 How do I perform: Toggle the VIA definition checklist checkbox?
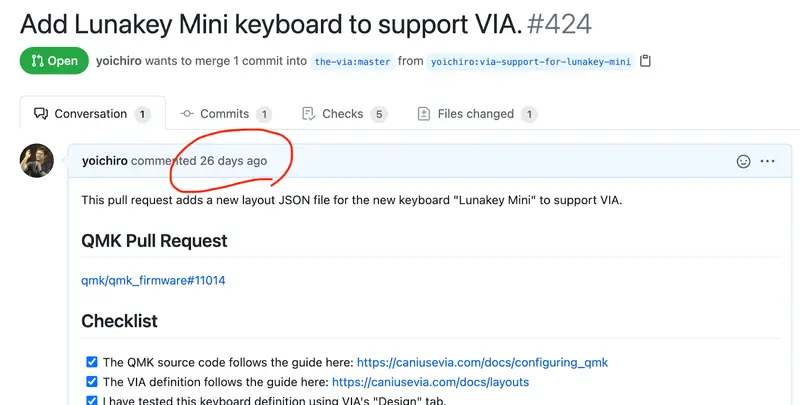point(92,381)
